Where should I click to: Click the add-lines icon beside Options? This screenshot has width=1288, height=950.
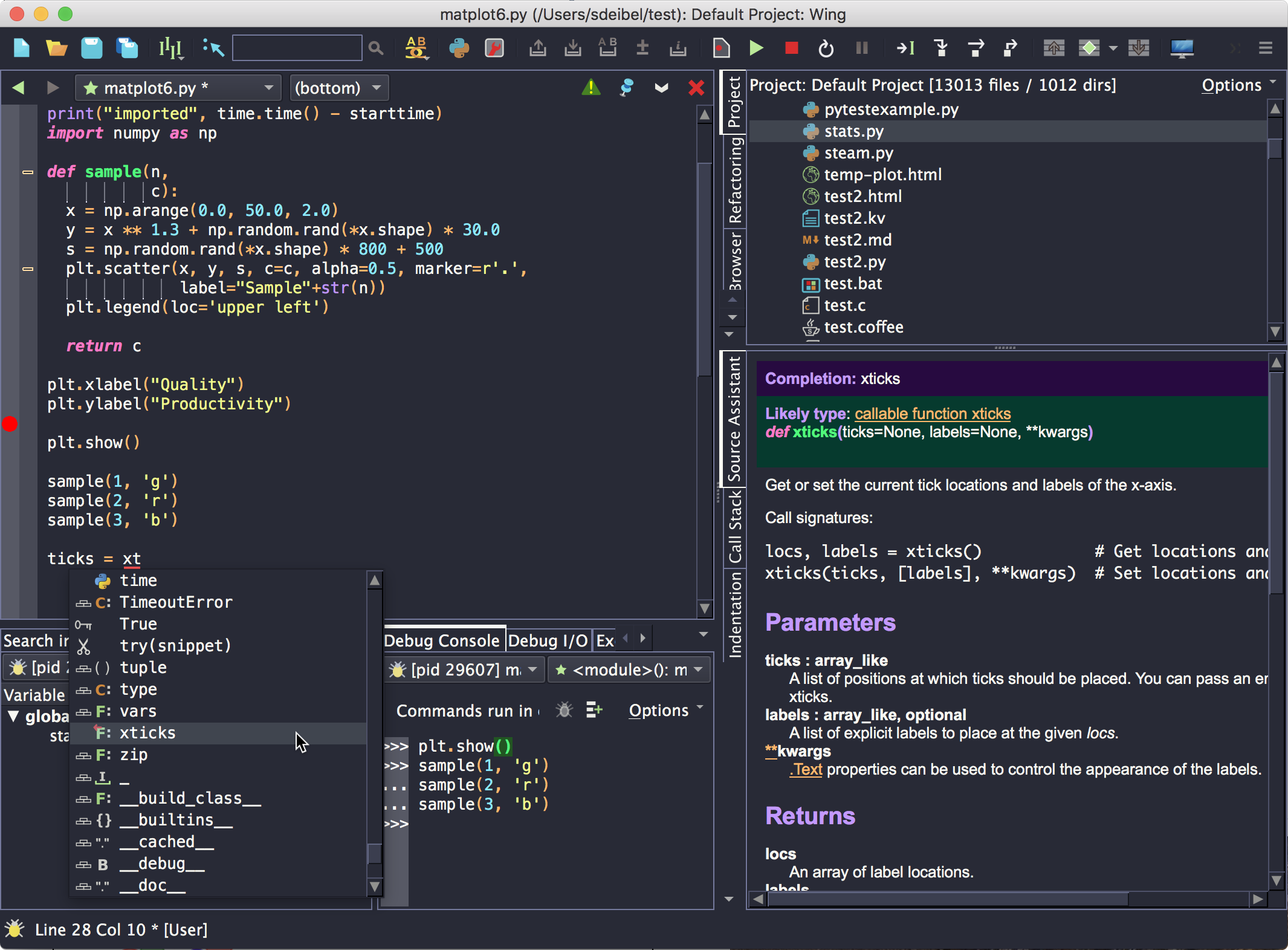(594, 710)
